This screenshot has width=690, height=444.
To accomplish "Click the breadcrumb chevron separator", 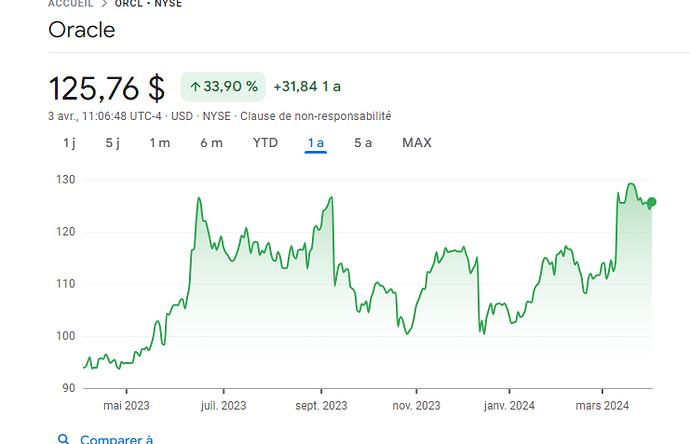I will 104,4.
